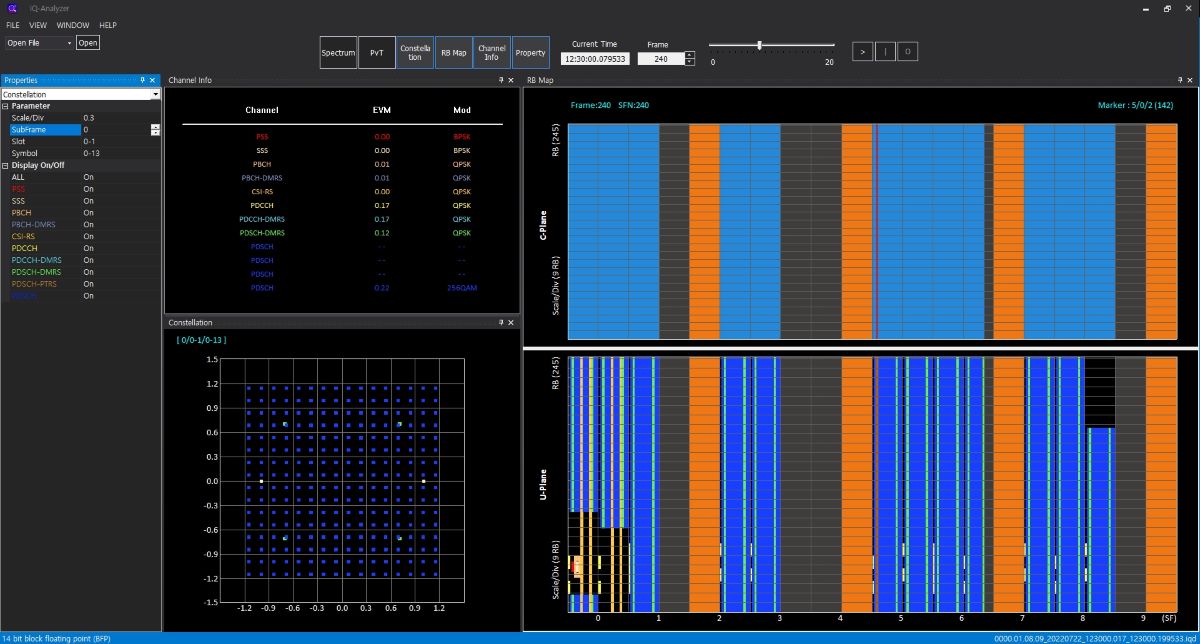This screenshot has height=644, width=1200.
Task: Click the .iqd file name in status bar
Action: point(1094,638)
